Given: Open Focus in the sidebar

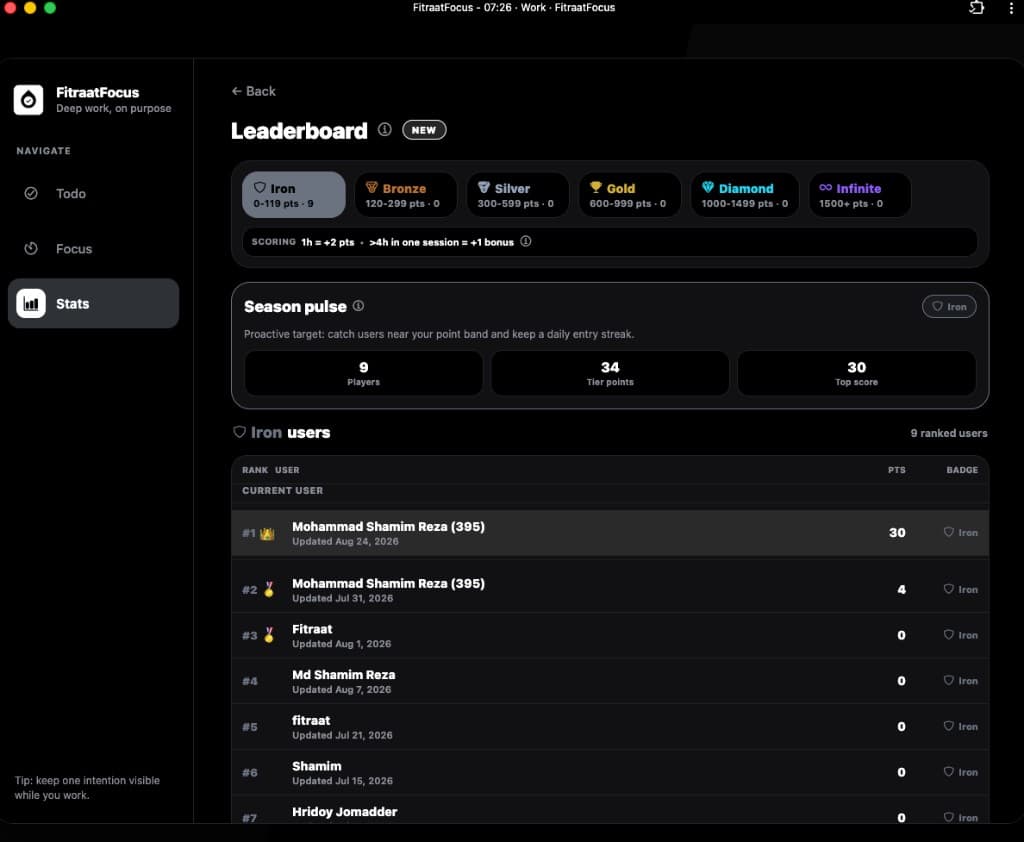Looking at the screenshot, I should (93, 249).
